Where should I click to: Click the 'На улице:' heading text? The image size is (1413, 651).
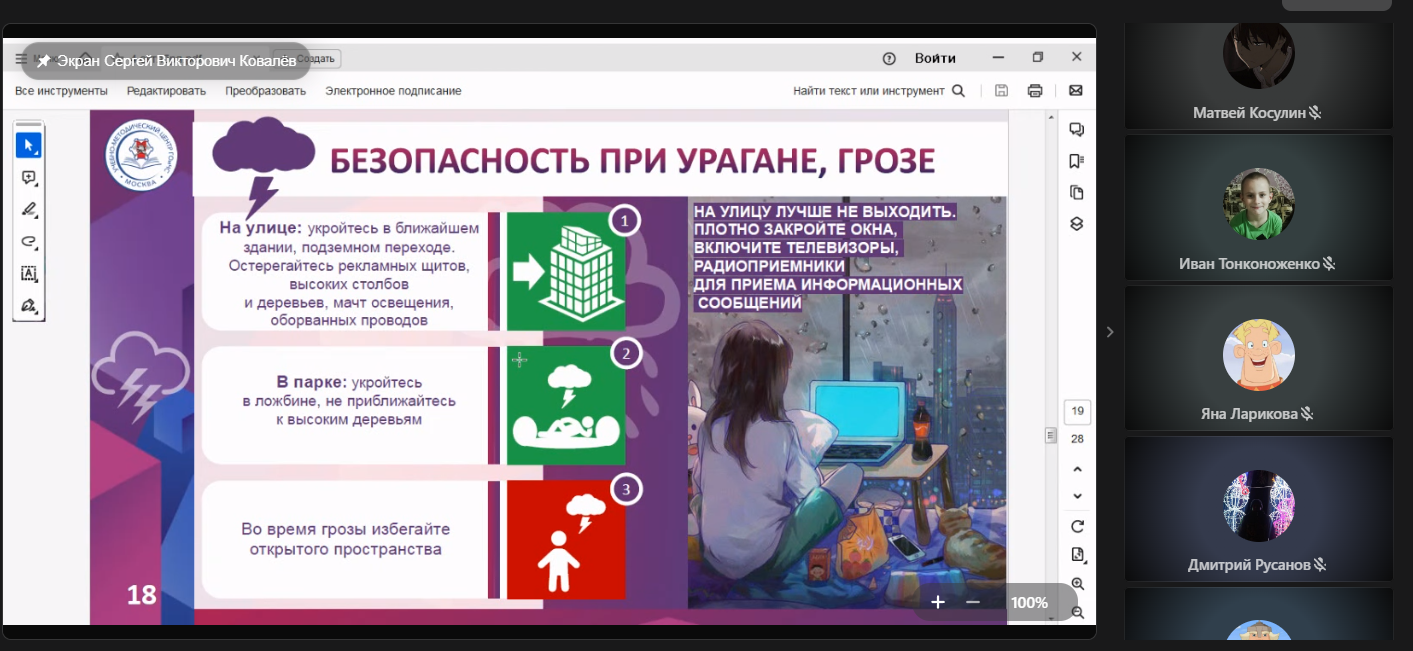point(260,228)
